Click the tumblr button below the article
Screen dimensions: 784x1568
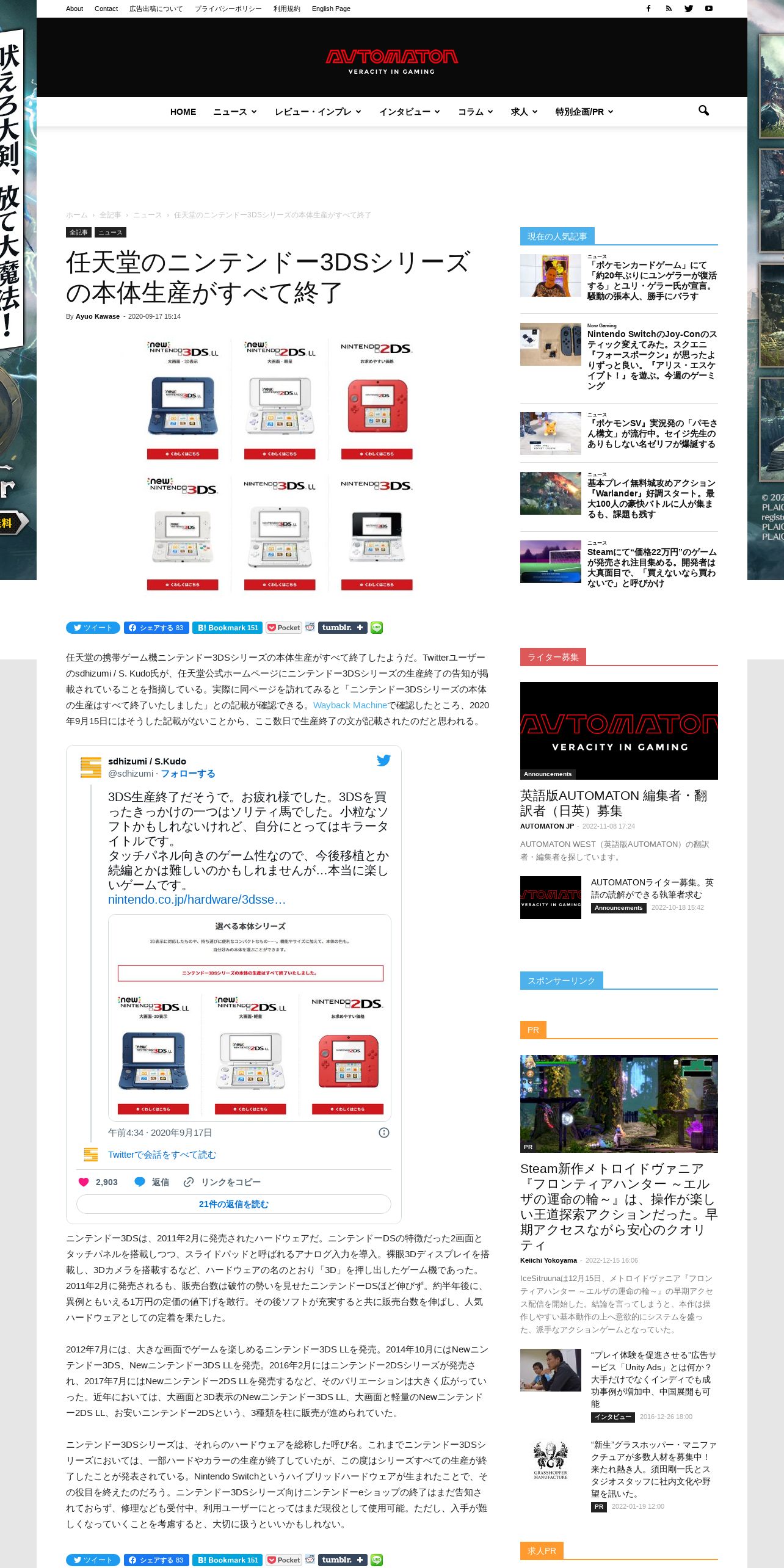tap(343, 1559)
